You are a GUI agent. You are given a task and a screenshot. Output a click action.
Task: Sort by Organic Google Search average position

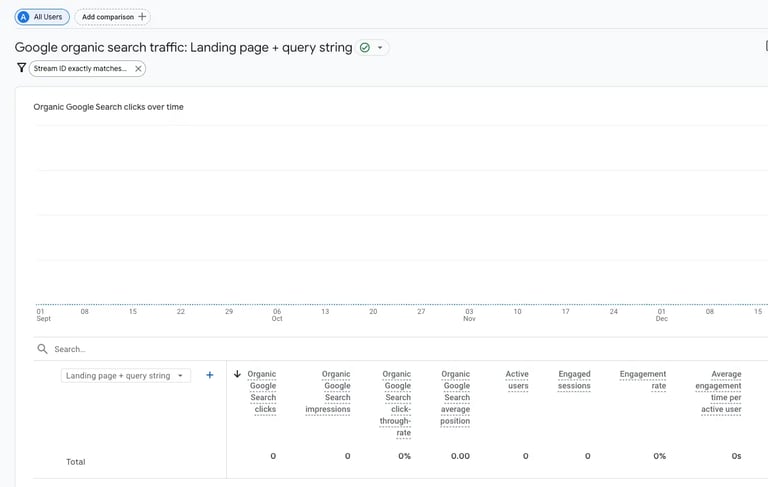[455, 397]
